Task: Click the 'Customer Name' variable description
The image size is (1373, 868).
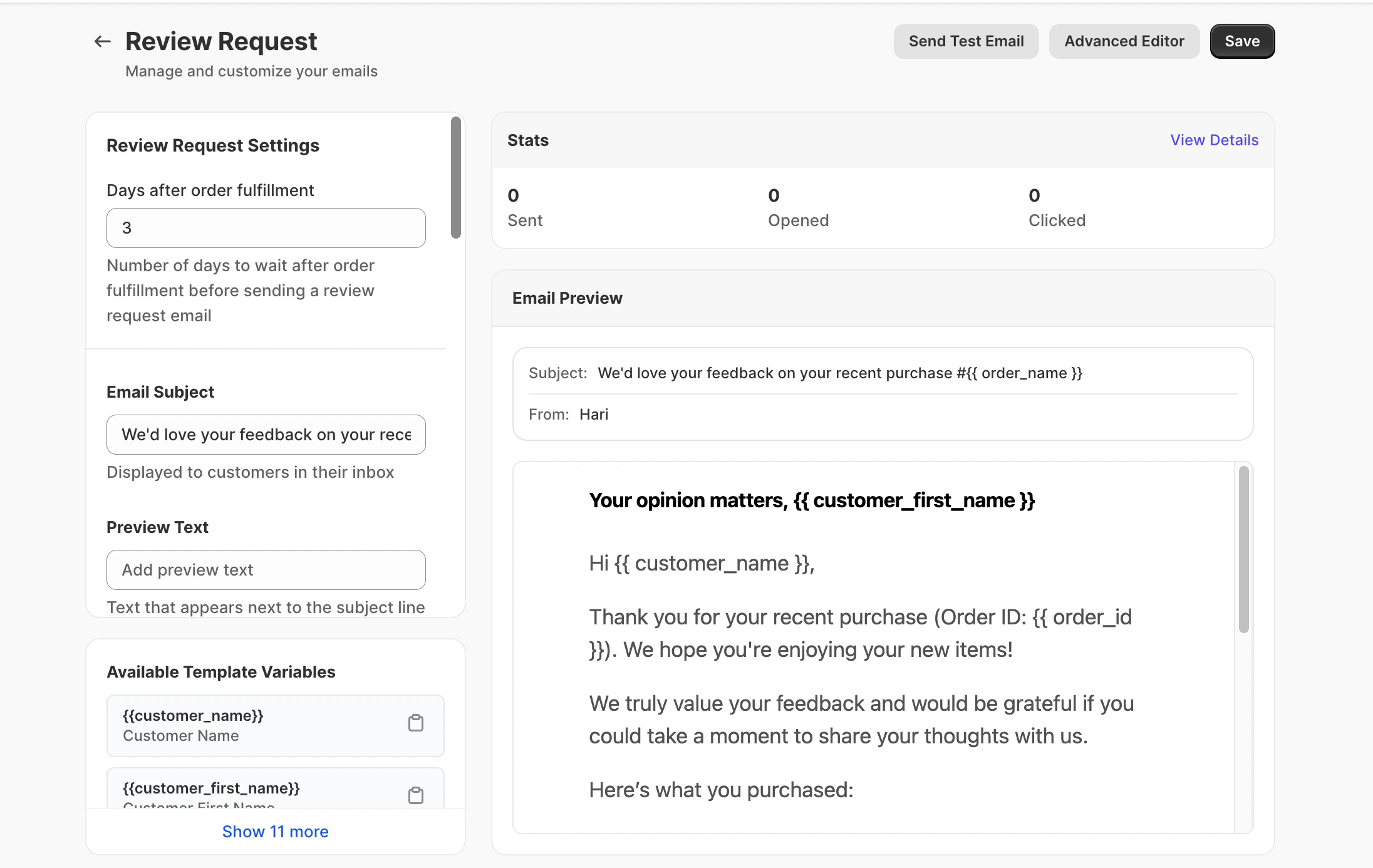Action: (x=180, y=736)
